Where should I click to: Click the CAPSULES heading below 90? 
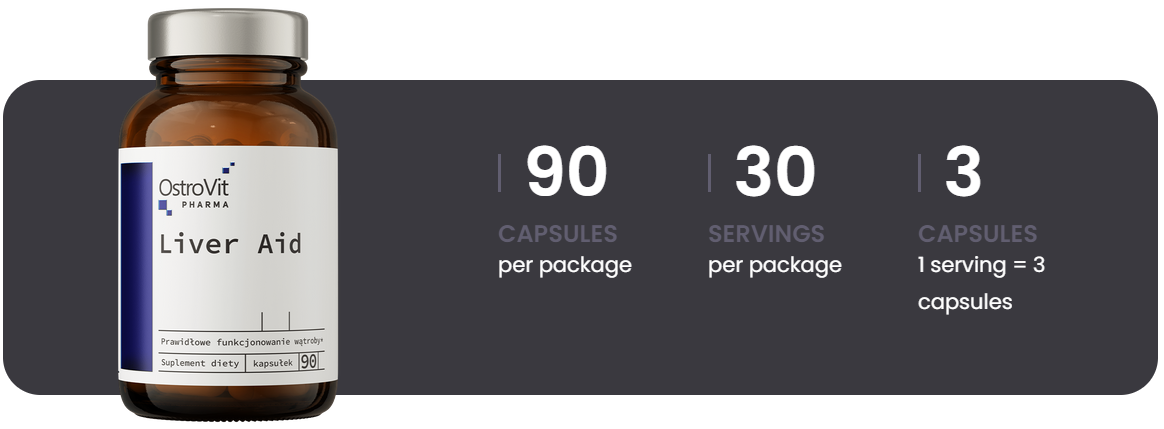(x=557, y=234)
